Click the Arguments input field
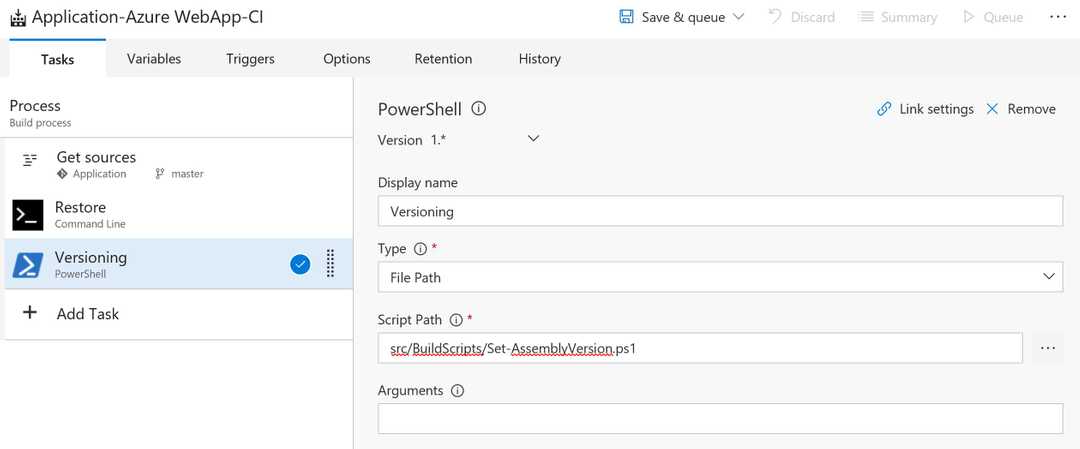1080x449 pixels. click(x=720, y=419)
